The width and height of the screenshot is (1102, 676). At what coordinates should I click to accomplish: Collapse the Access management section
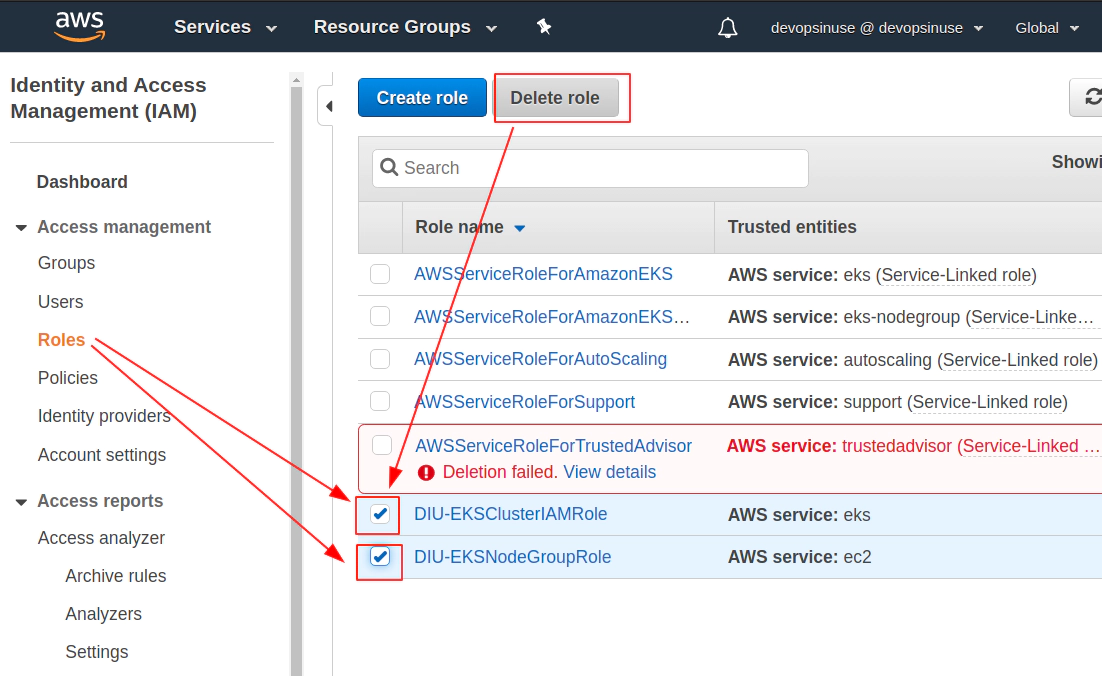click(x=21, y=228)
